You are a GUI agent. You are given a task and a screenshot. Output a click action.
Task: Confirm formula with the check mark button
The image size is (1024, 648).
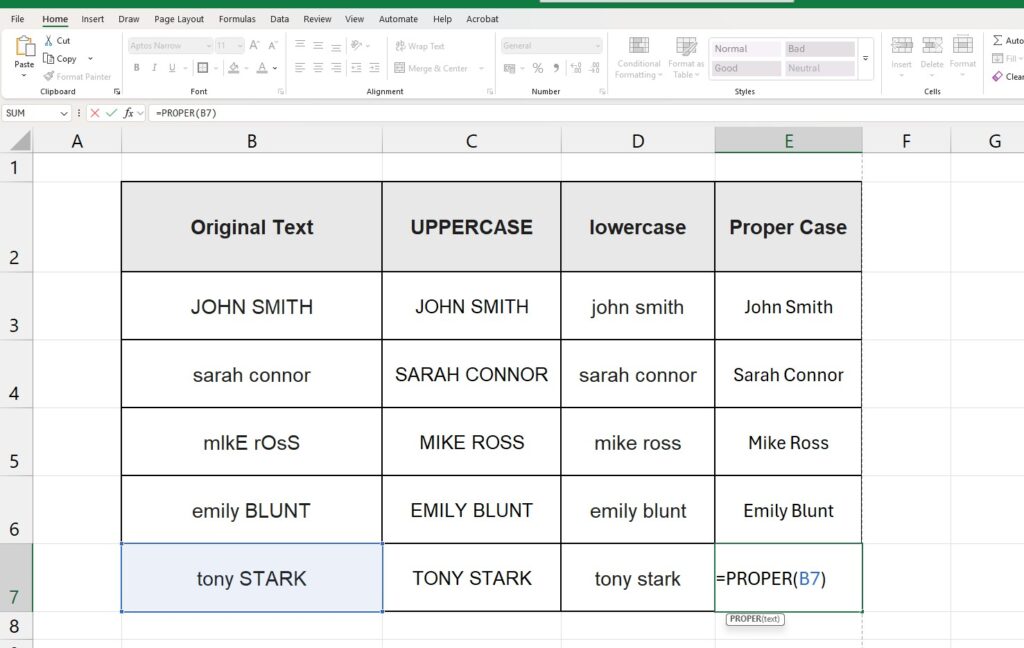tap(111, 113)
